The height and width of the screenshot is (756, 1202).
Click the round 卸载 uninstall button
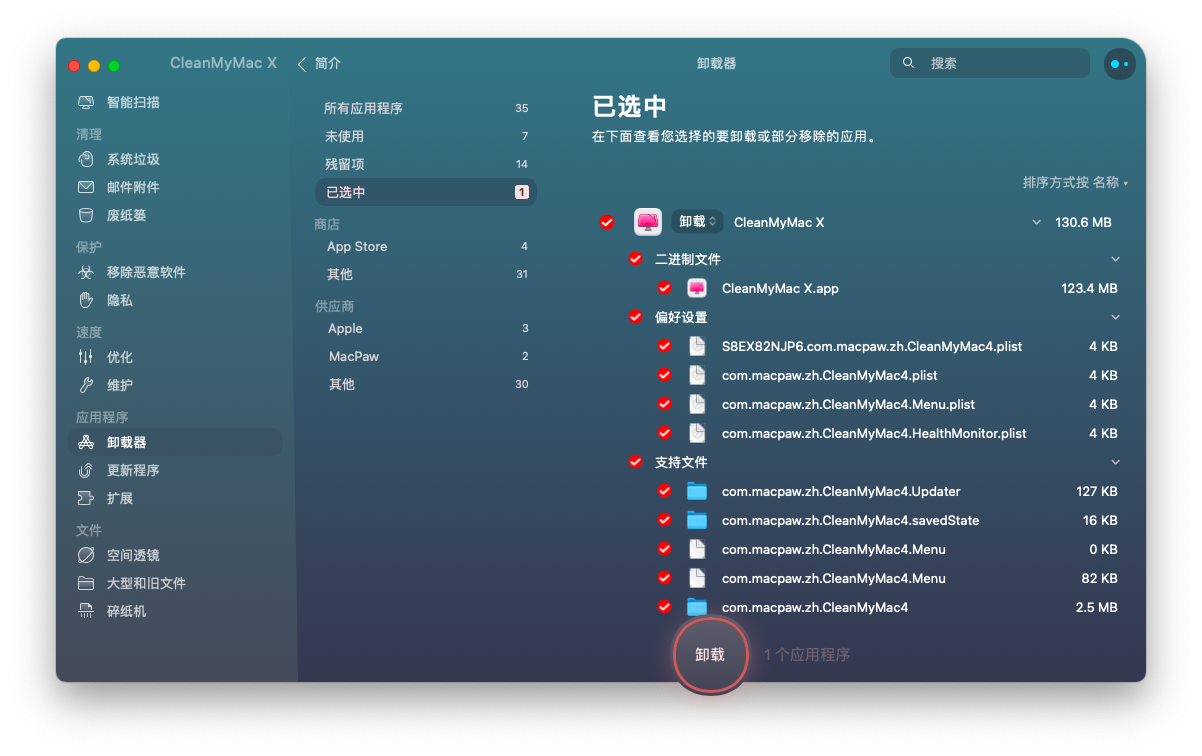[x=710, y=655]
